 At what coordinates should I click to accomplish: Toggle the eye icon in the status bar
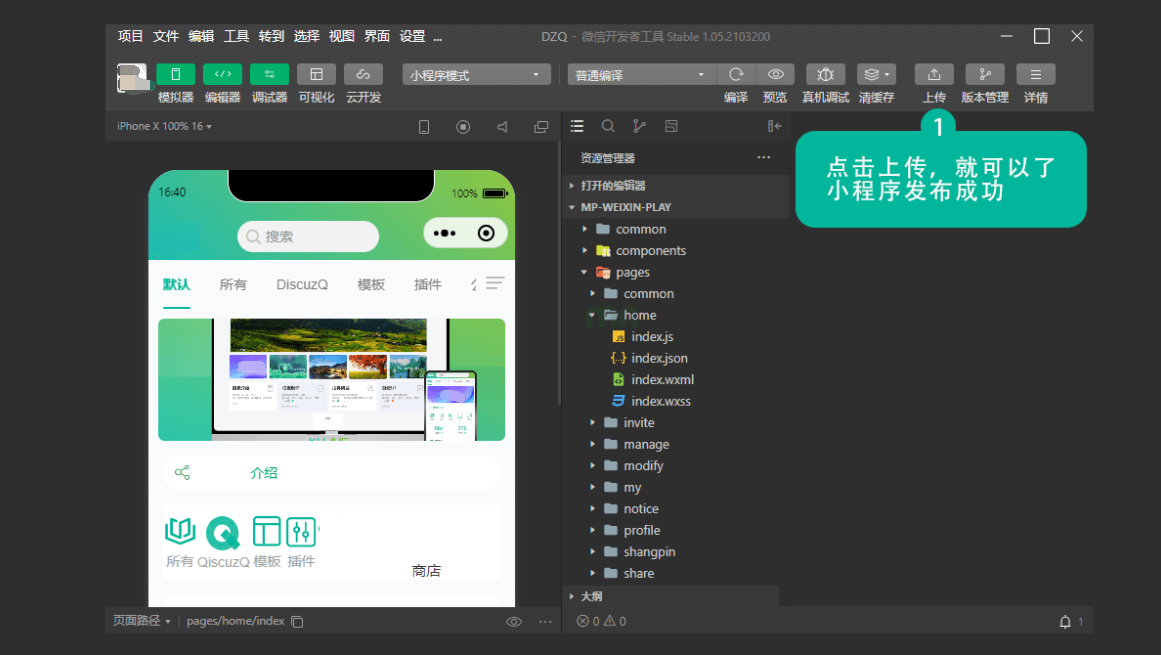pyautogui.click(x=513, y=621)
